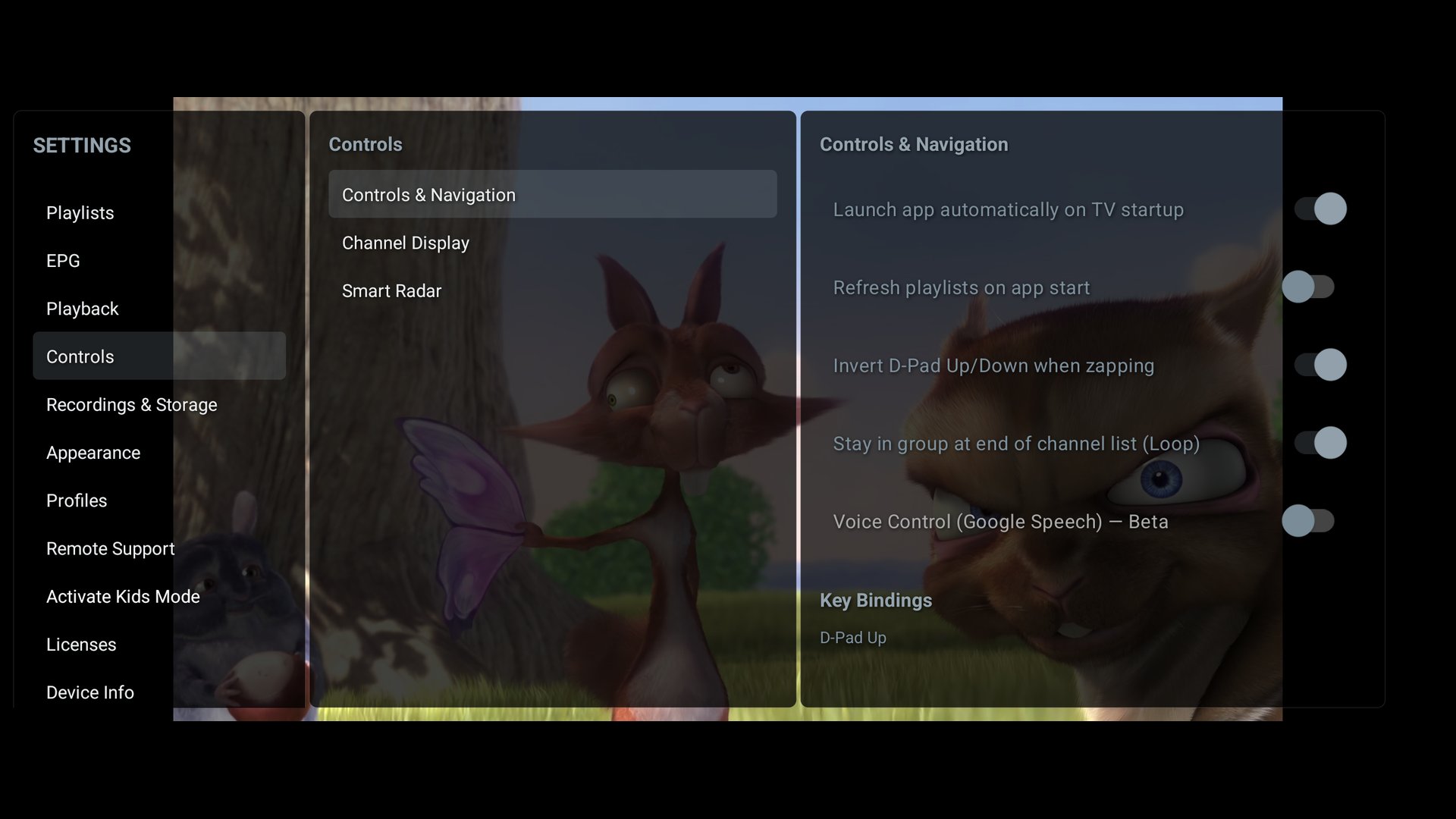Click the Voice Control Beta label text
This screenshot has width=1456, height=819.
[1001, 522]
